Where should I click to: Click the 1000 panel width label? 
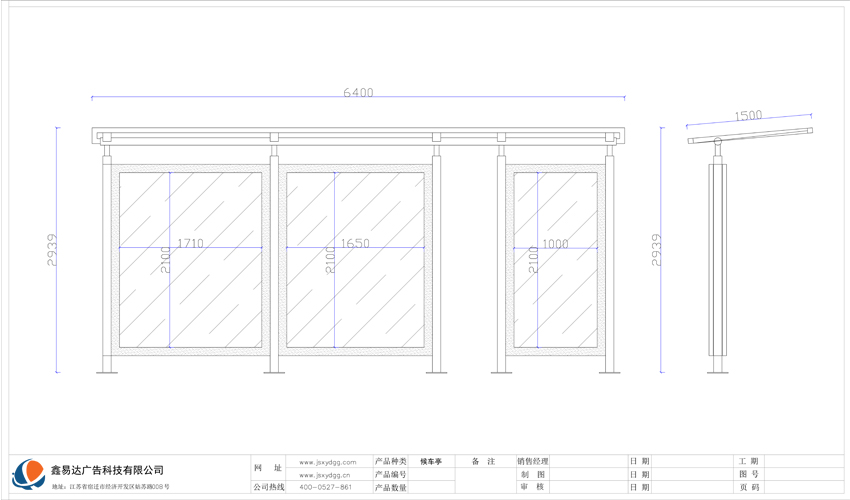[x=555, y=244]
